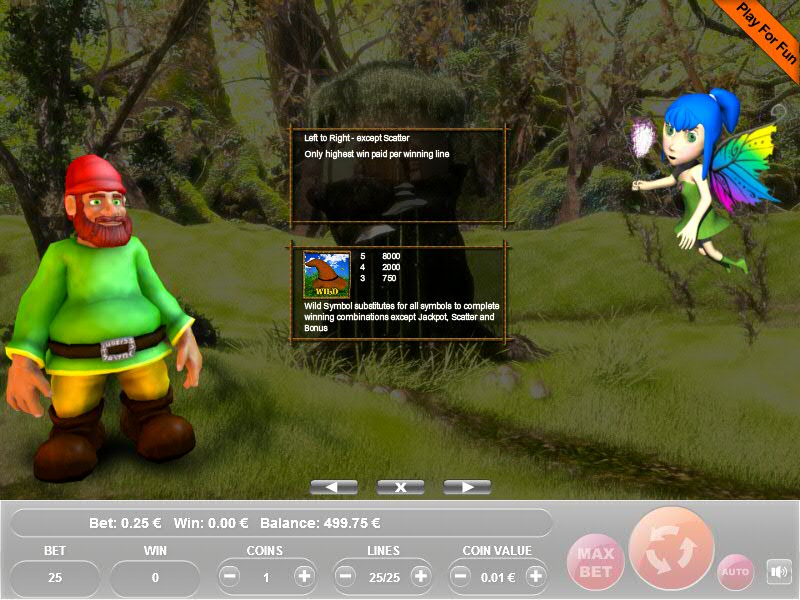
Task: Decrease the number of coins
Action: point(230,577)
